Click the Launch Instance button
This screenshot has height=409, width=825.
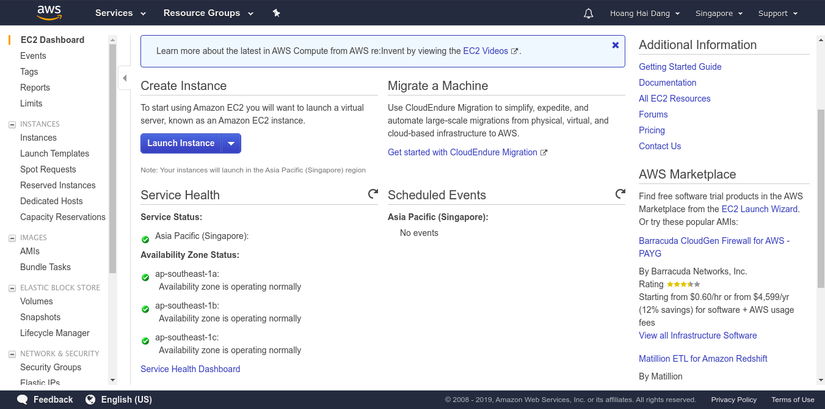181,143
